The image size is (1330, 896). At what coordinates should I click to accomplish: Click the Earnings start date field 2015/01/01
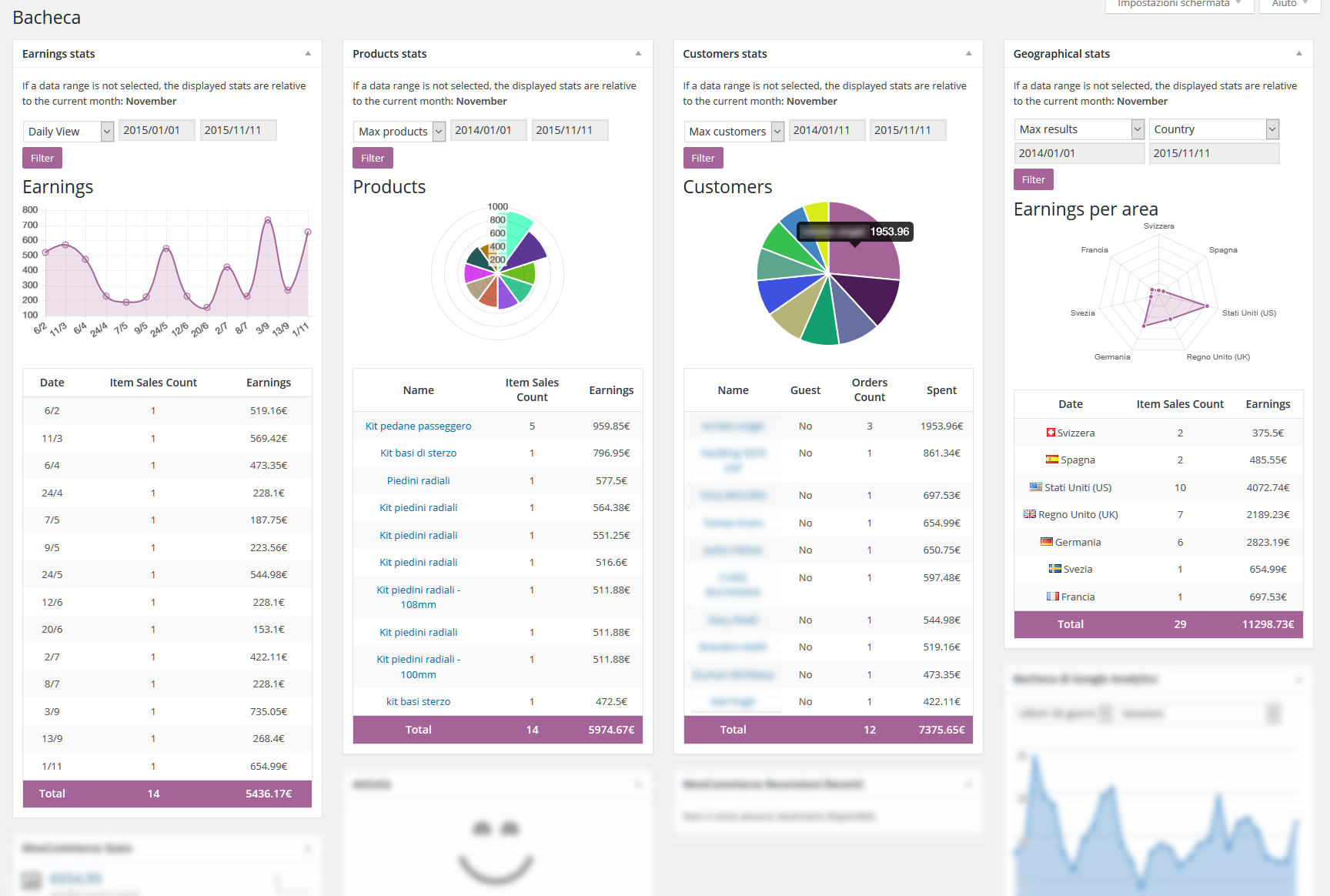pos(157,130)
